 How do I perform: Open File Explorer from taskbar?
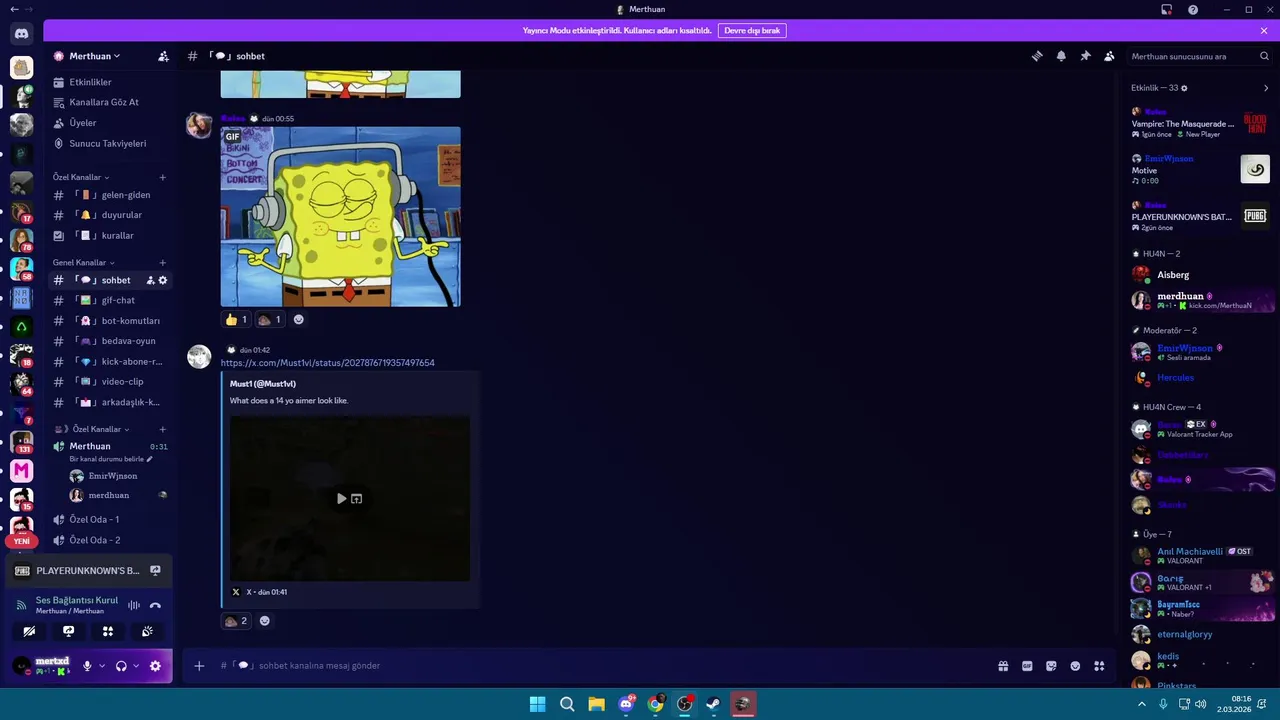coord(596,704)
